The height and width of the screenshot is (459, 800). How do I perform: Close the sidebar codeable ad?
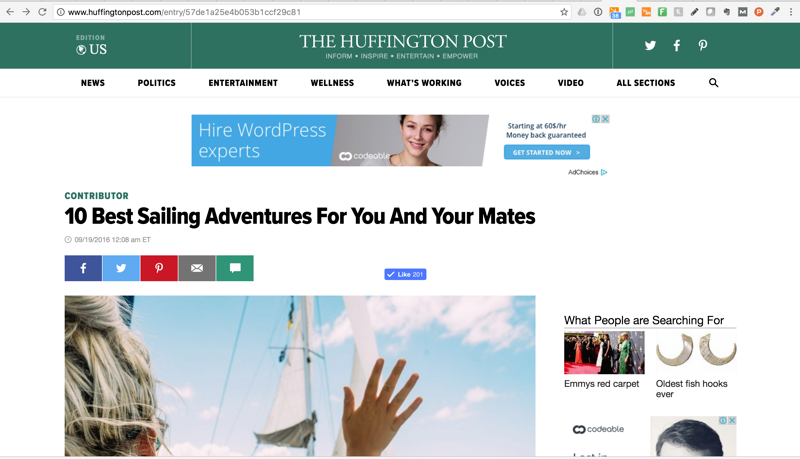click(x=732, y=420)
